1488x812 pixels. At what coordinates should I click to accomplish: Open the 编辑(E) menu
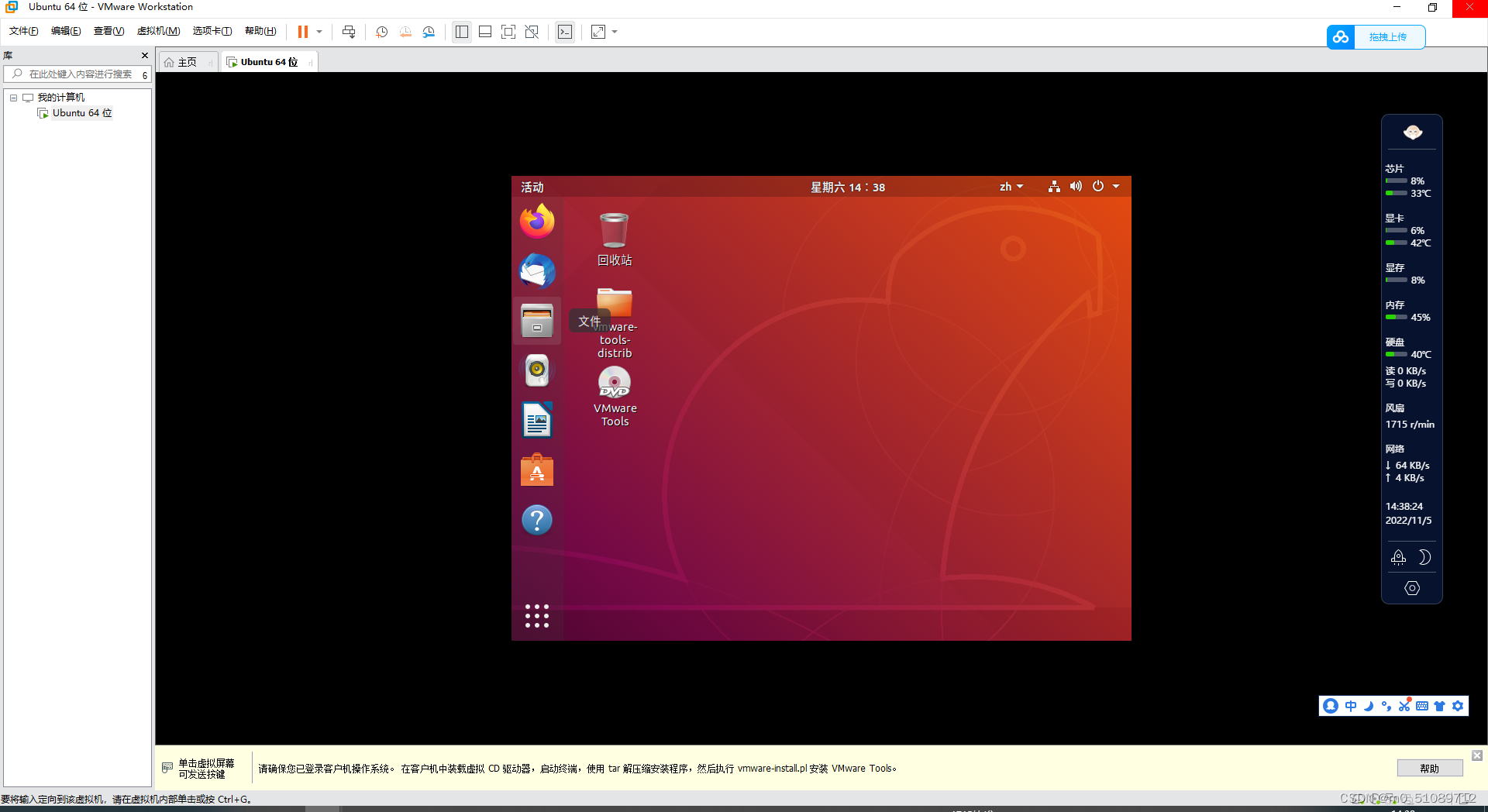(x=66, y=31)
